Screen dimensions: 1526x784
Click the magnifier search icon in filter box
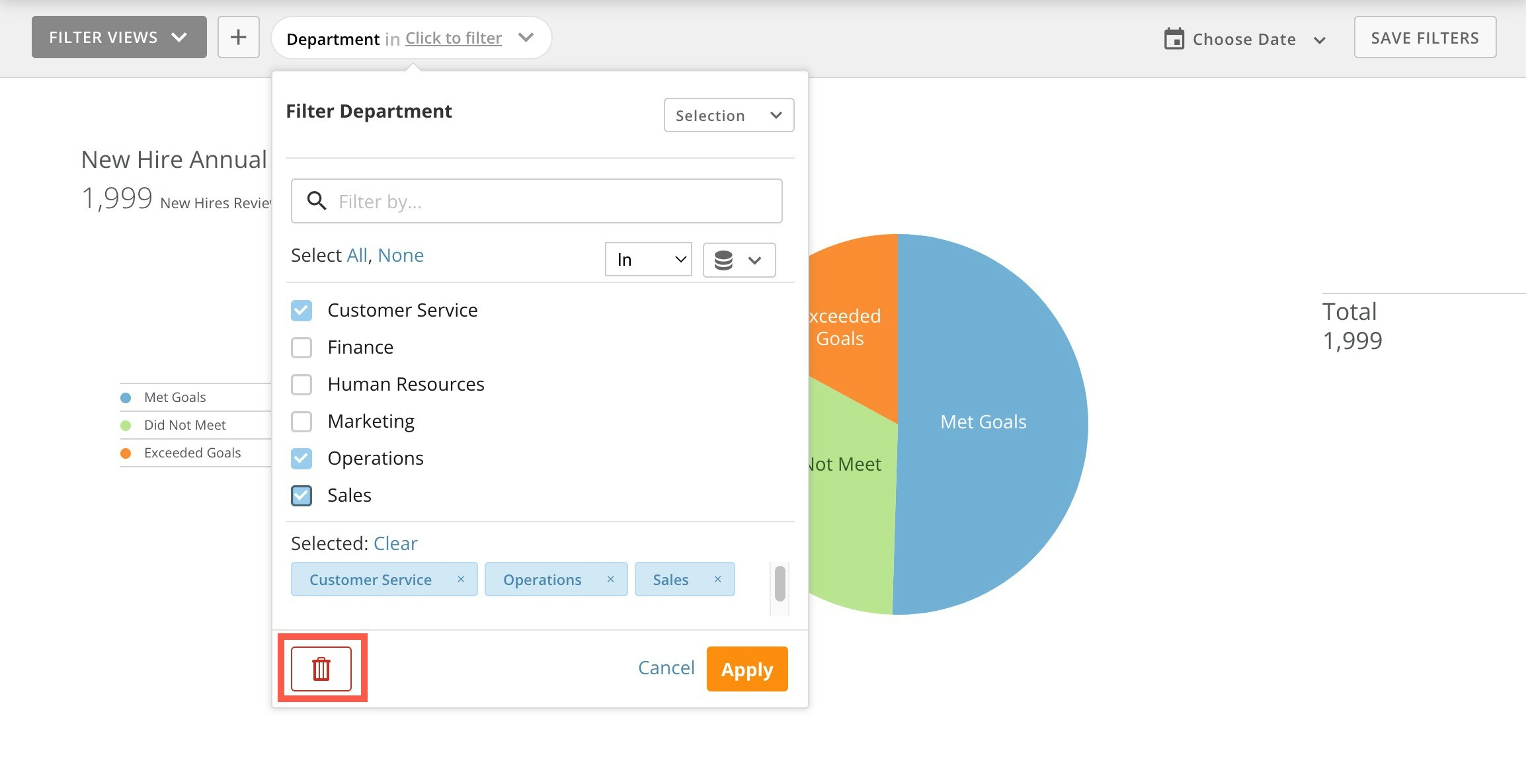tap(317, 201)
